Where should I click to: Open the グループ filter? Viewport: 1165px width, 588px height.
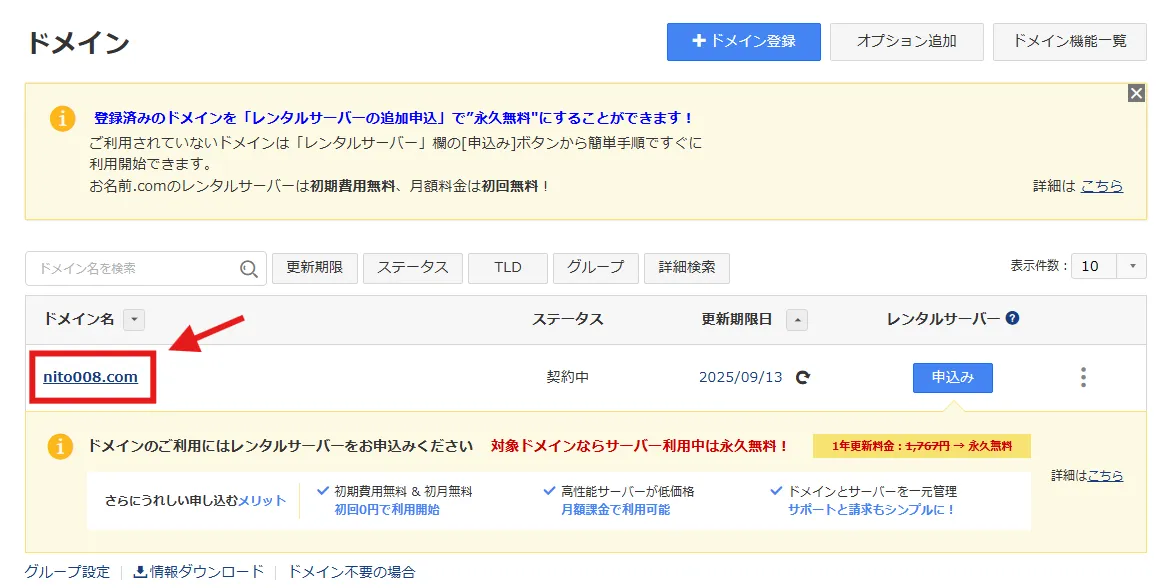595,268
